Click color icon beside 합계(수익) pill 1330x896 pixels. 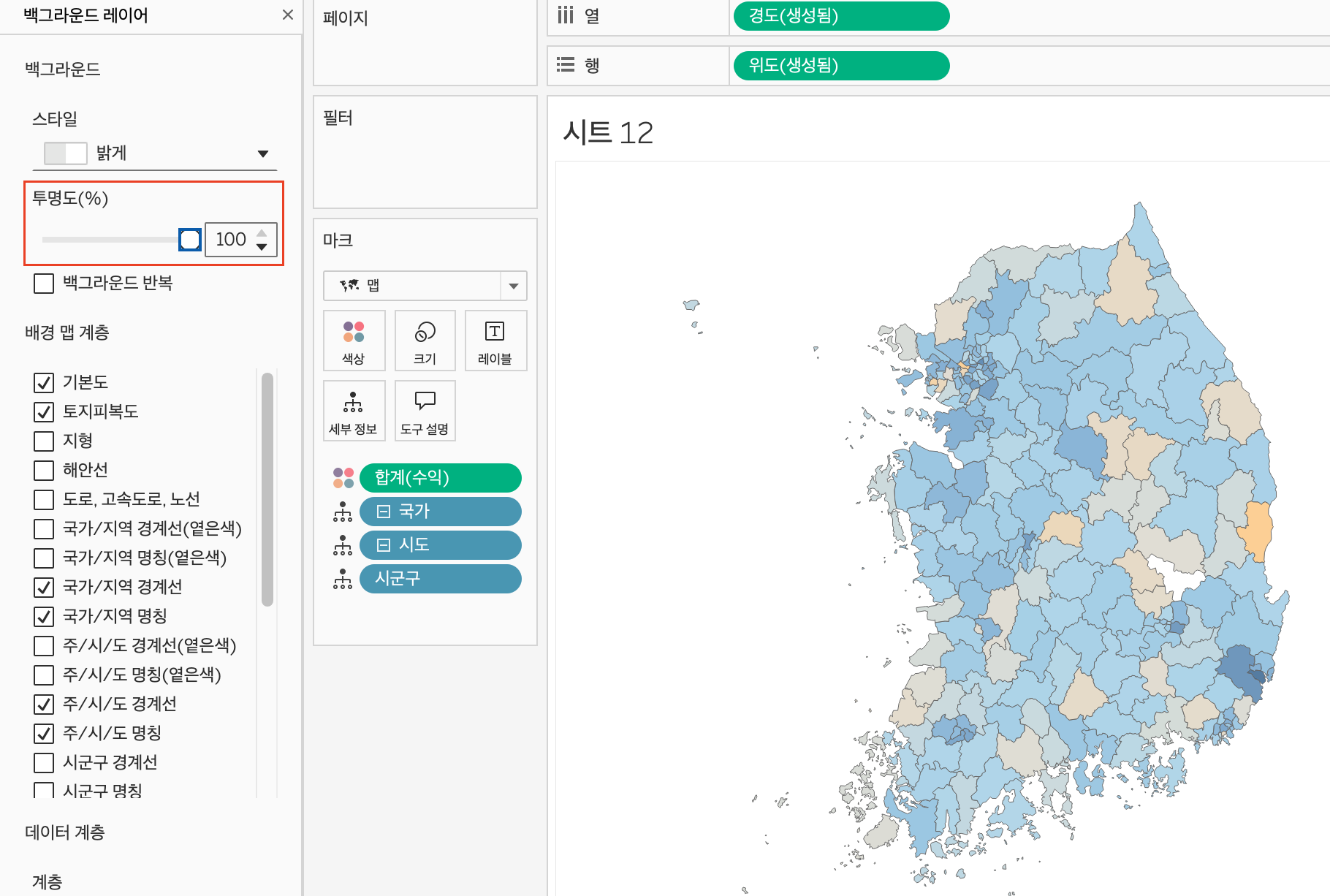pyautogui.click(x=343, y=478)
